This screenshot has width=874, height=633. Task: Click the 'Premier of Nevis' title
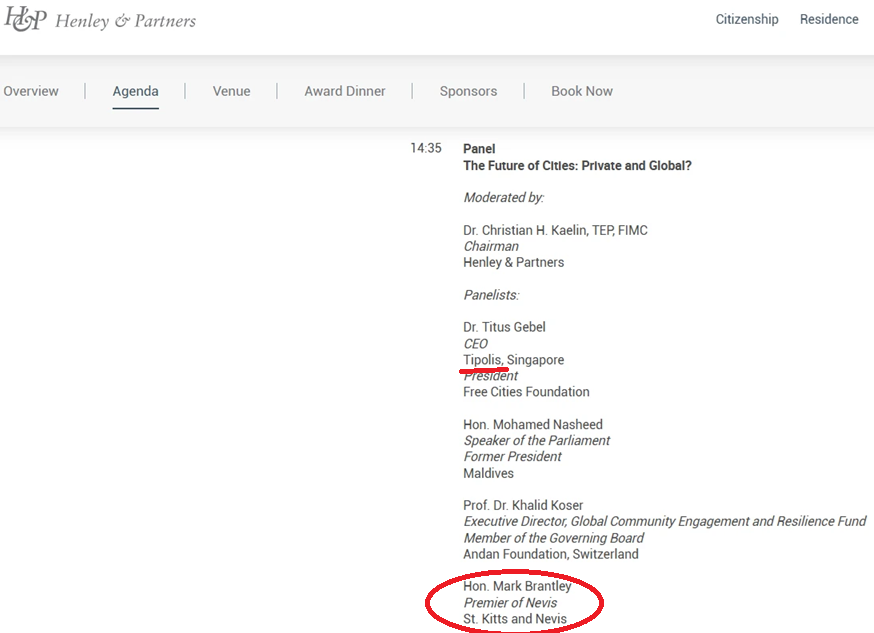[x=510, y=603]
